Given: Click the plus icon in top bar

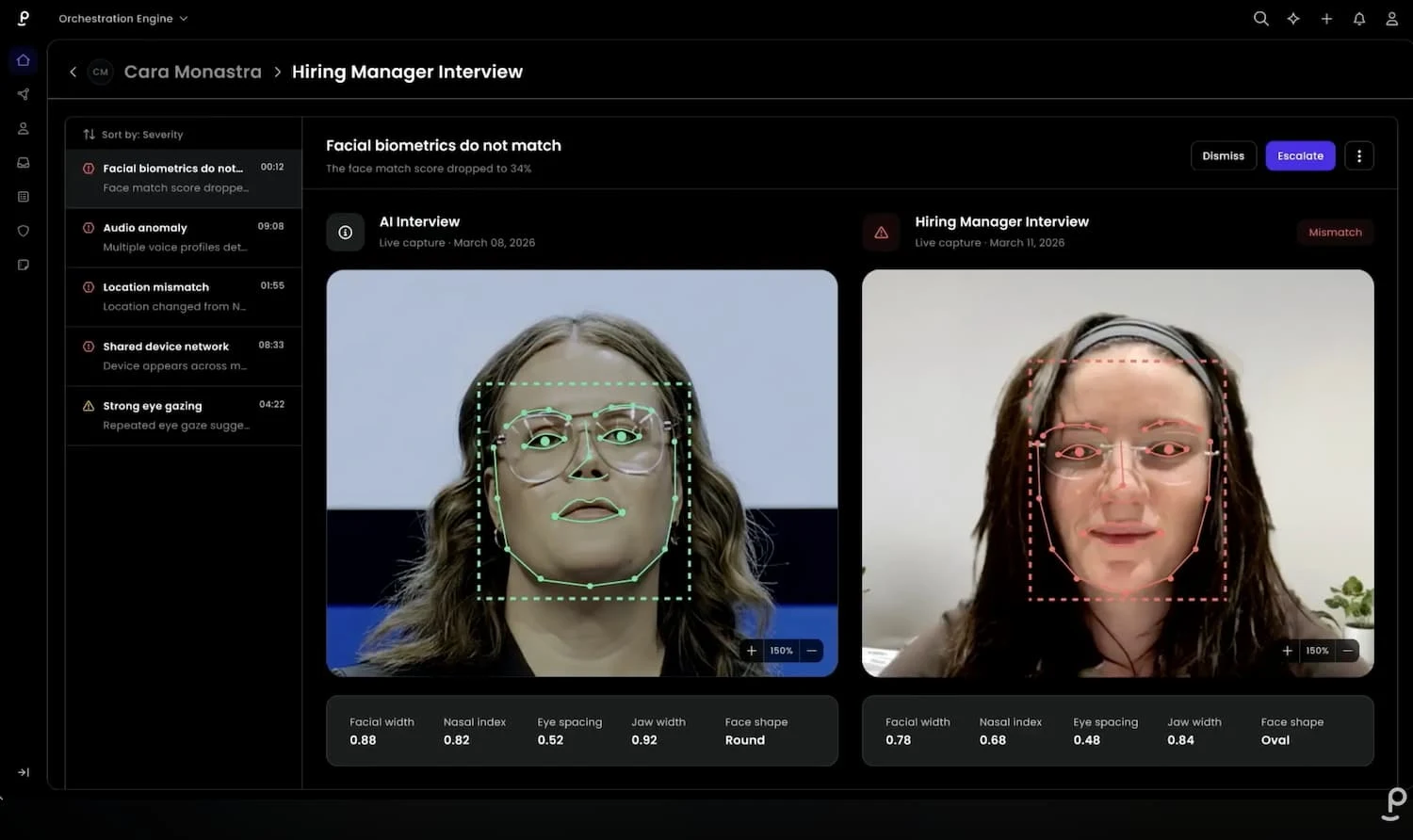Looking at the screenshot, I should (1326, 19).
